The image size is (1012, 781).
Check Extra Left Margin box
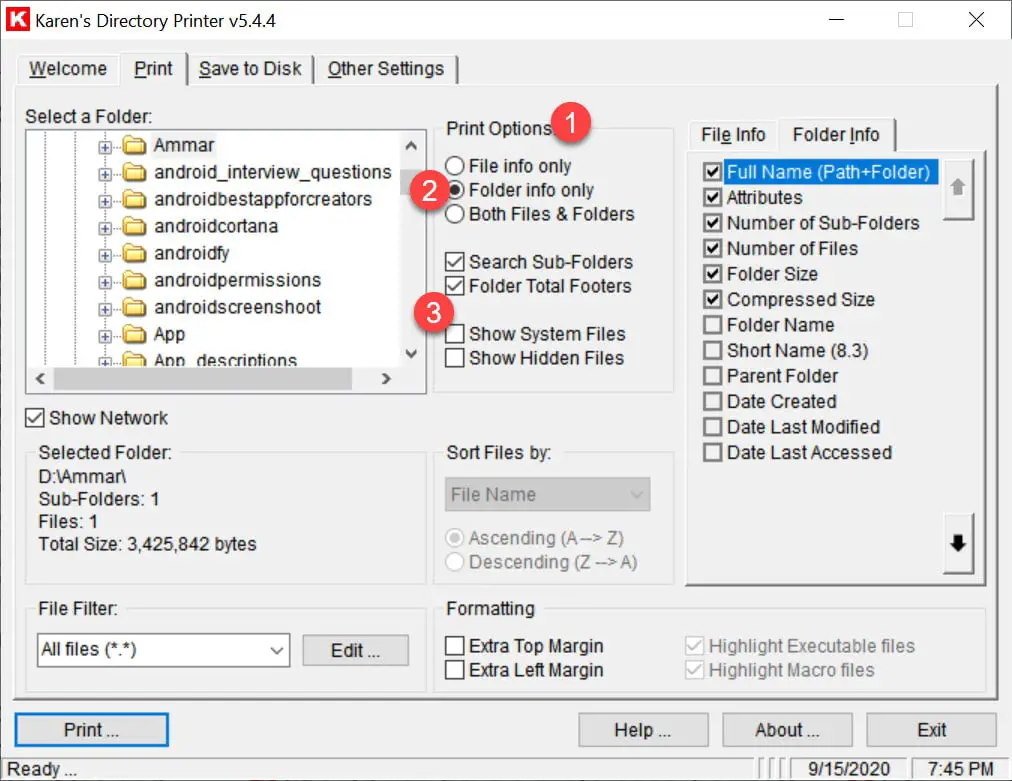[454, 669]
